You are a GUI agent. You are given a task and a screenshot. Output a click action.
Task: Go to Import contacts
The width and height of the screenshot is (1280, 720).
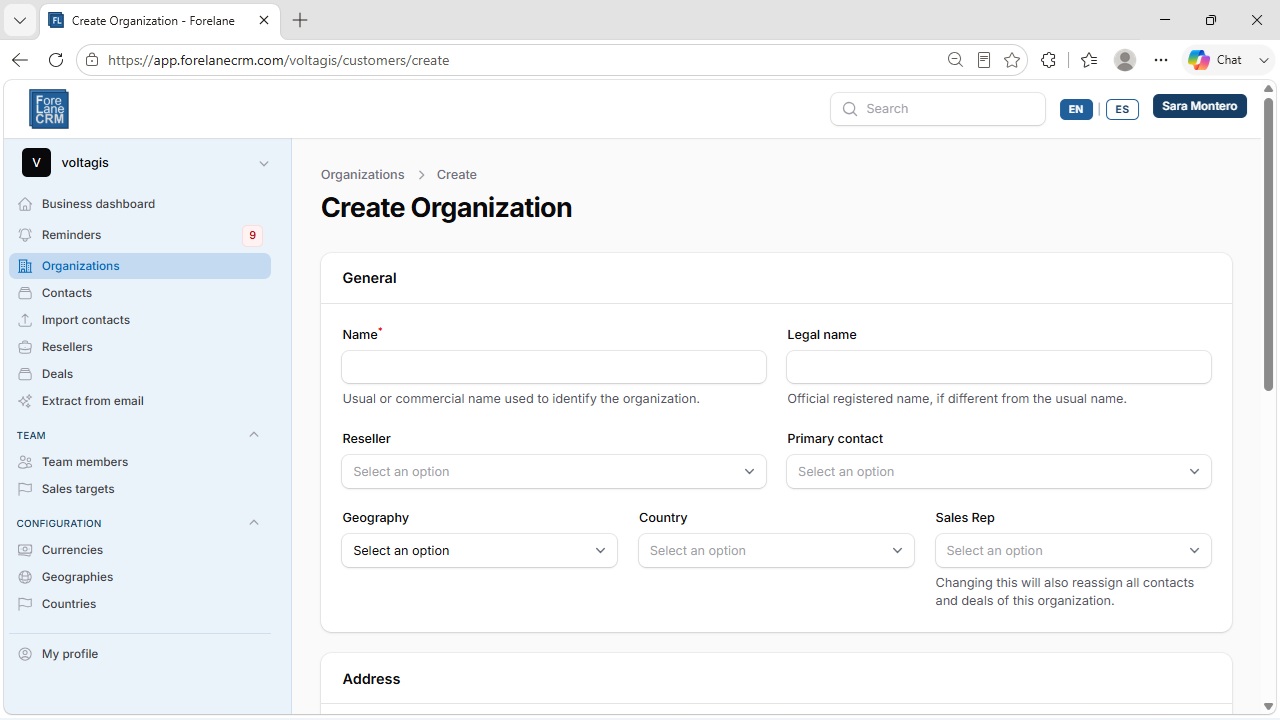pyautogui.click(x=140, y=320)
